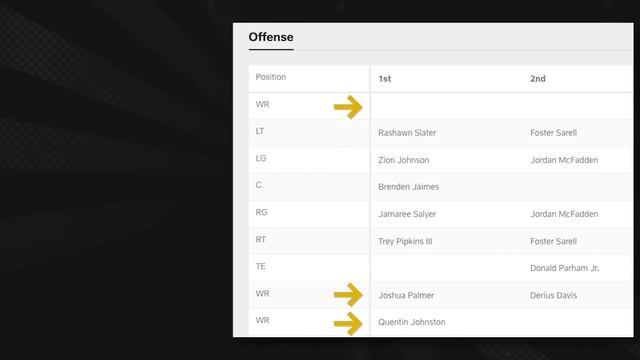The image size is (640, 360).
Task: Click the Position column header
Action: click(271, 77)
